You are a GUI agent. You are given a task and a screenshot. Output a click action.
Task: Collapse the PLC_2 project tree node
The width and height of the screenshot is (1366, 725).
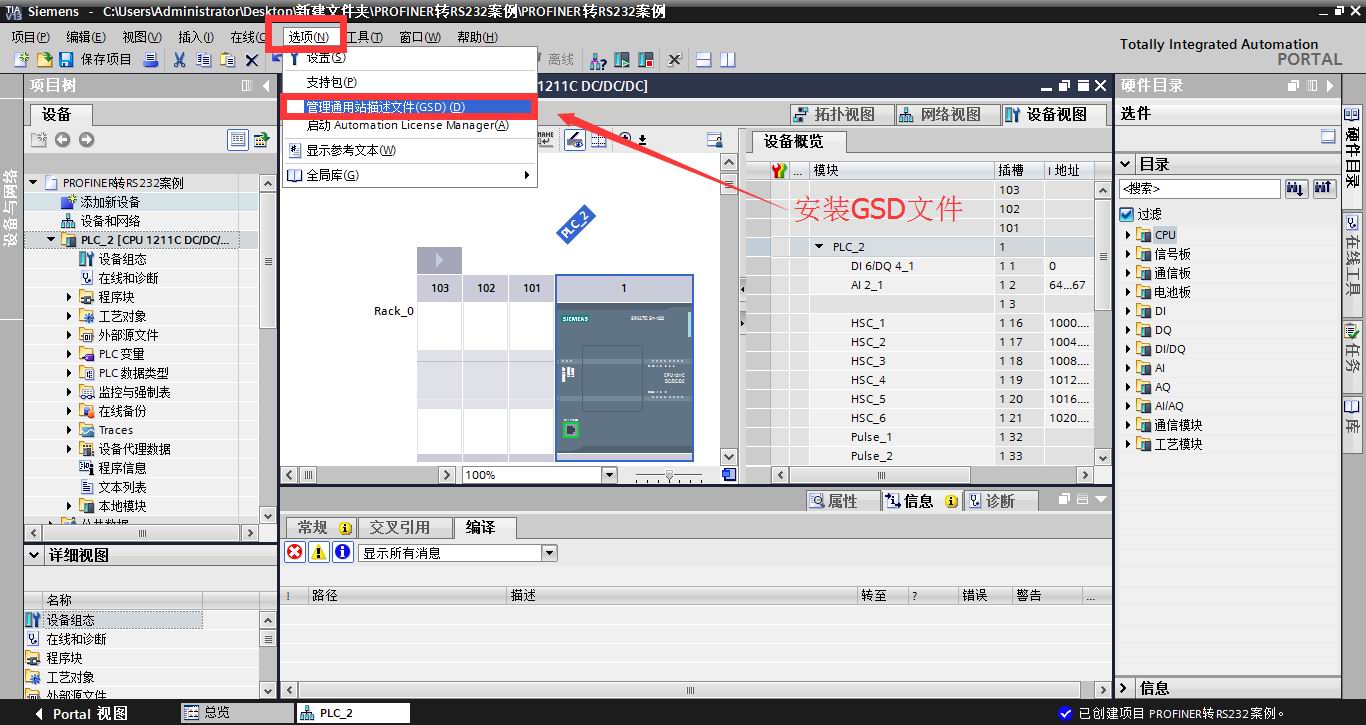point(51,240)
